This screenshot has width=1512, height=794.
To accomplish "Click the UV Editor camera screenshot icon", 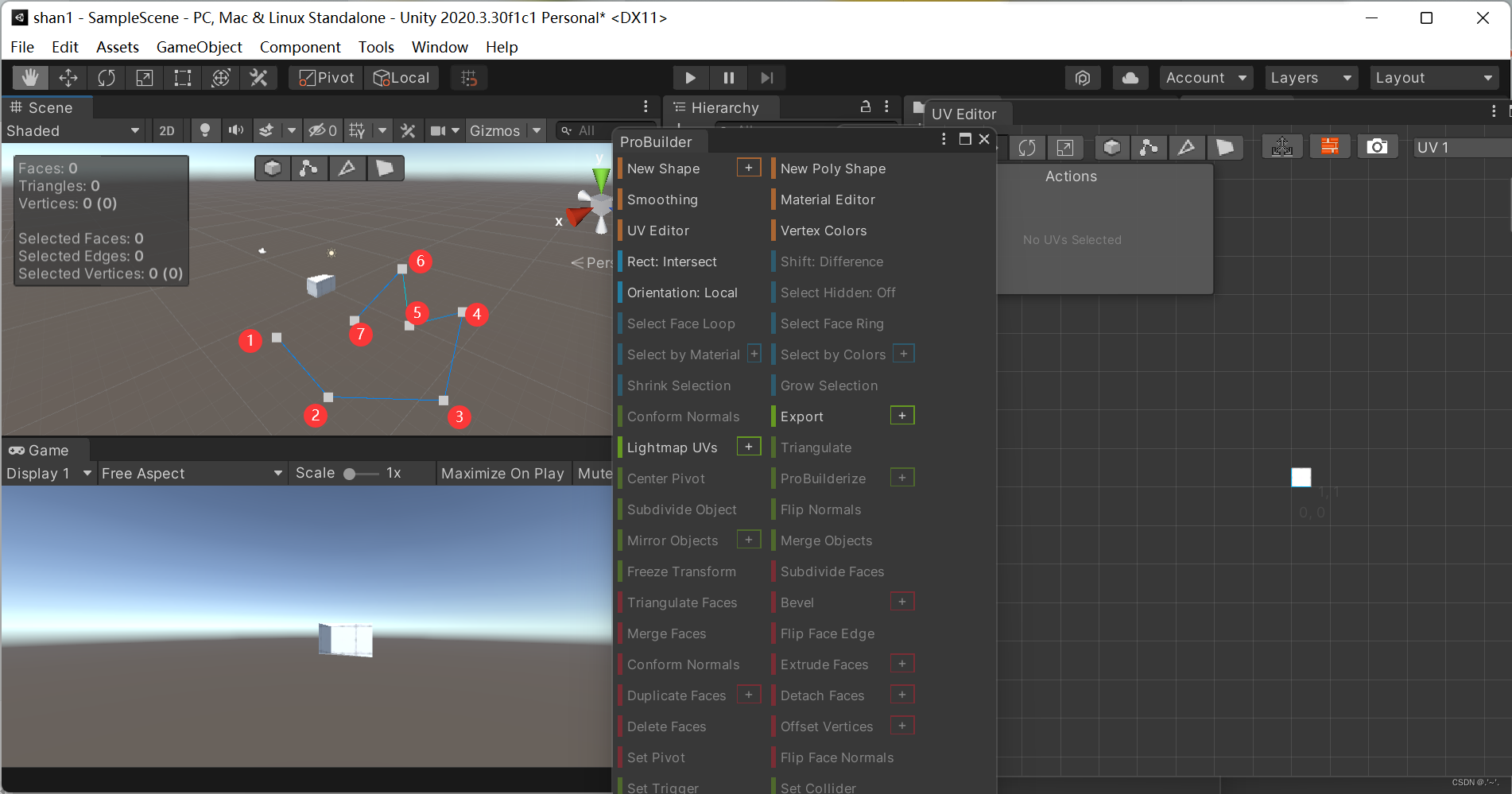I will pos(1378,147).
